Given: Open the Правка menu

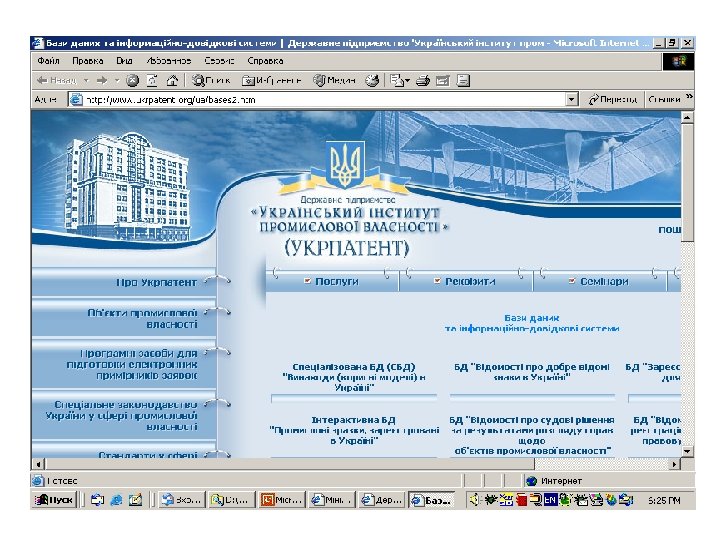Looking at the screenshot, I should tap(87, 61).
